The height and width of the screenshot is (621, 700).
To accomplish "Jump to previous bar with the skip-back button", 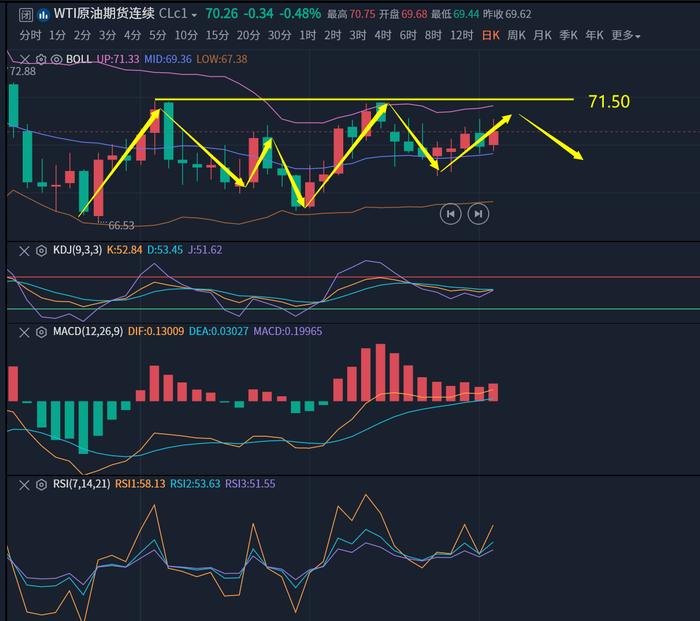I will (450, 213).
